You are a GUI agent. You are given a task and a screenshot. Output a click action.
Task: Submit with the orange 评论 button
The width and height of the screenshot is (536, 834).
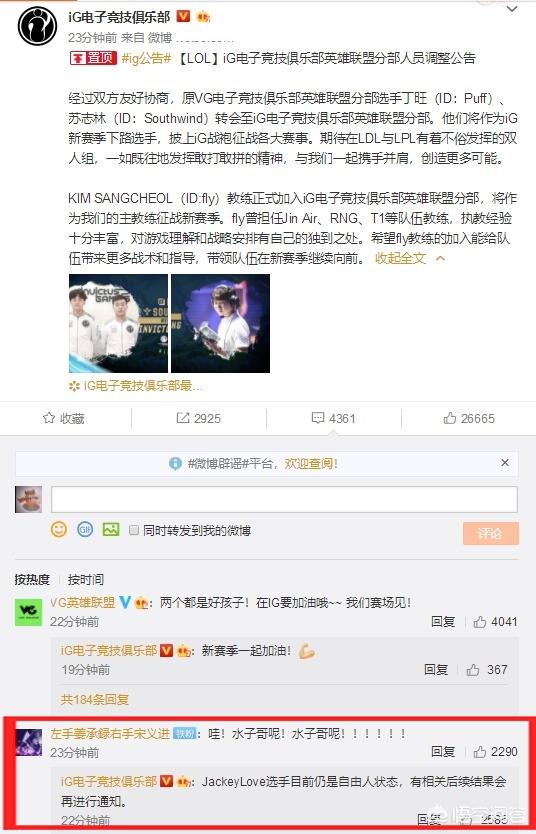tap(490, 533)
